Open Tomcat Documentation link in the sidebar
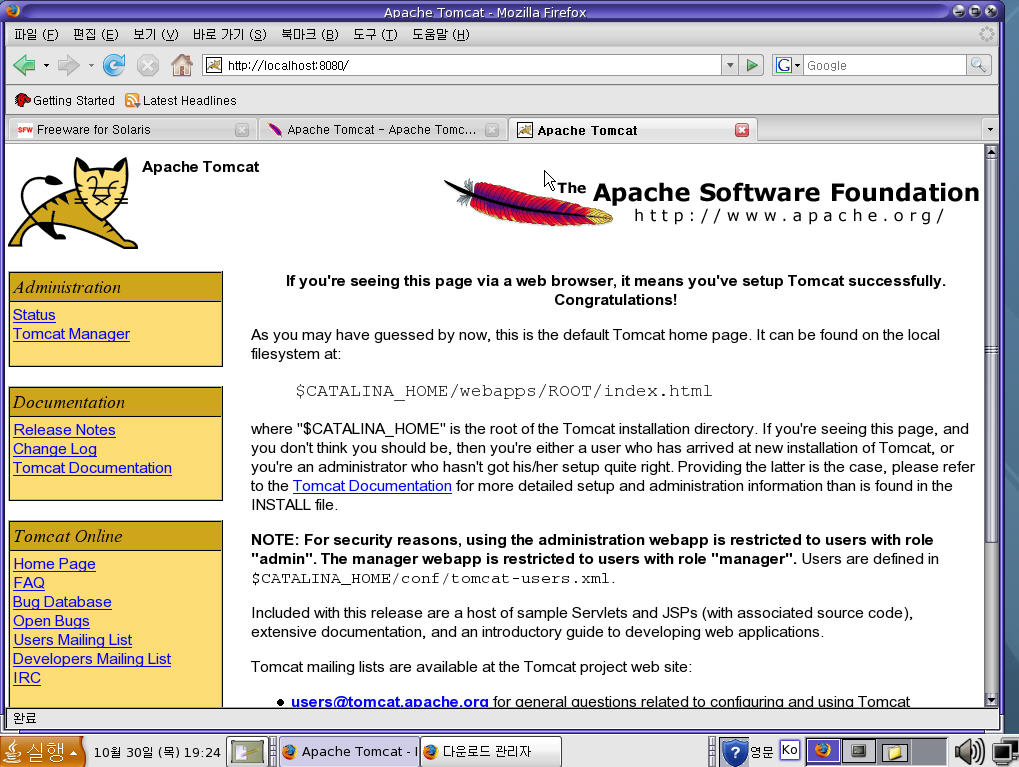Viewport: 1019px width, 767px height. [92, 468]
